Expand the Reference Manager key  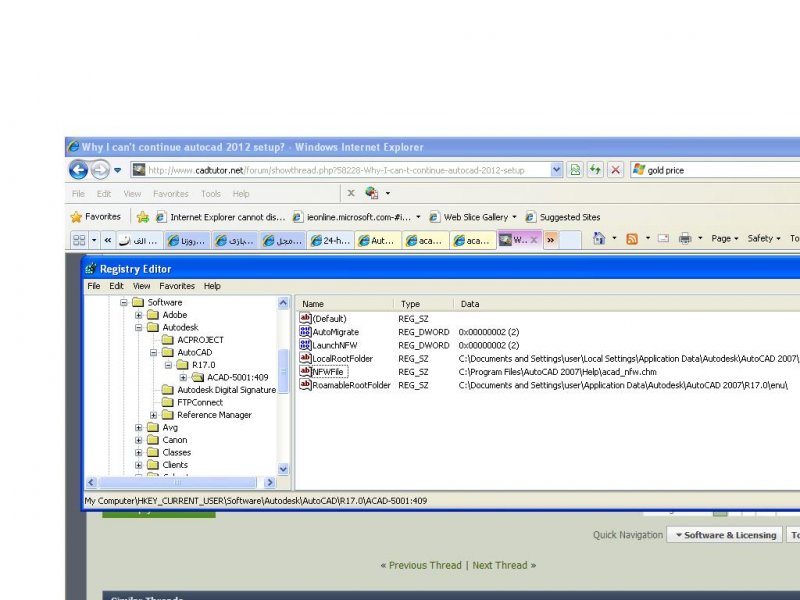point(153,415)
